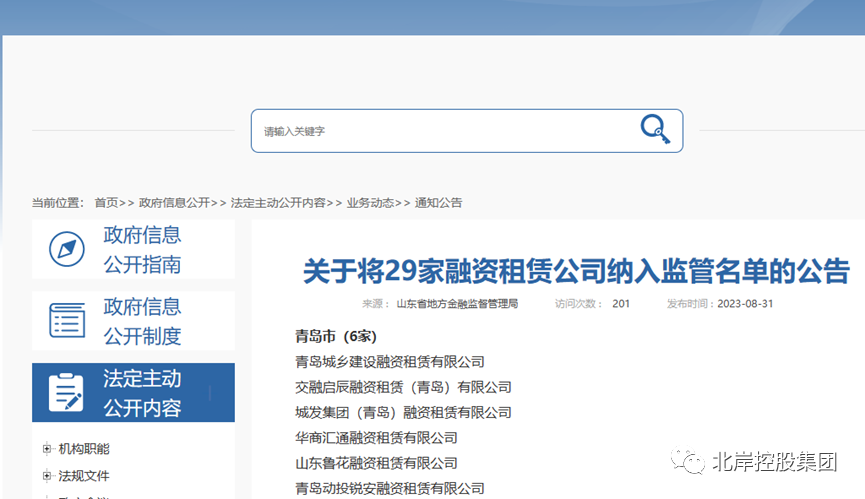
Task: Click 交融启辰融资租赁（青岛）有限公司 entry
Action: tap(403, 387)
